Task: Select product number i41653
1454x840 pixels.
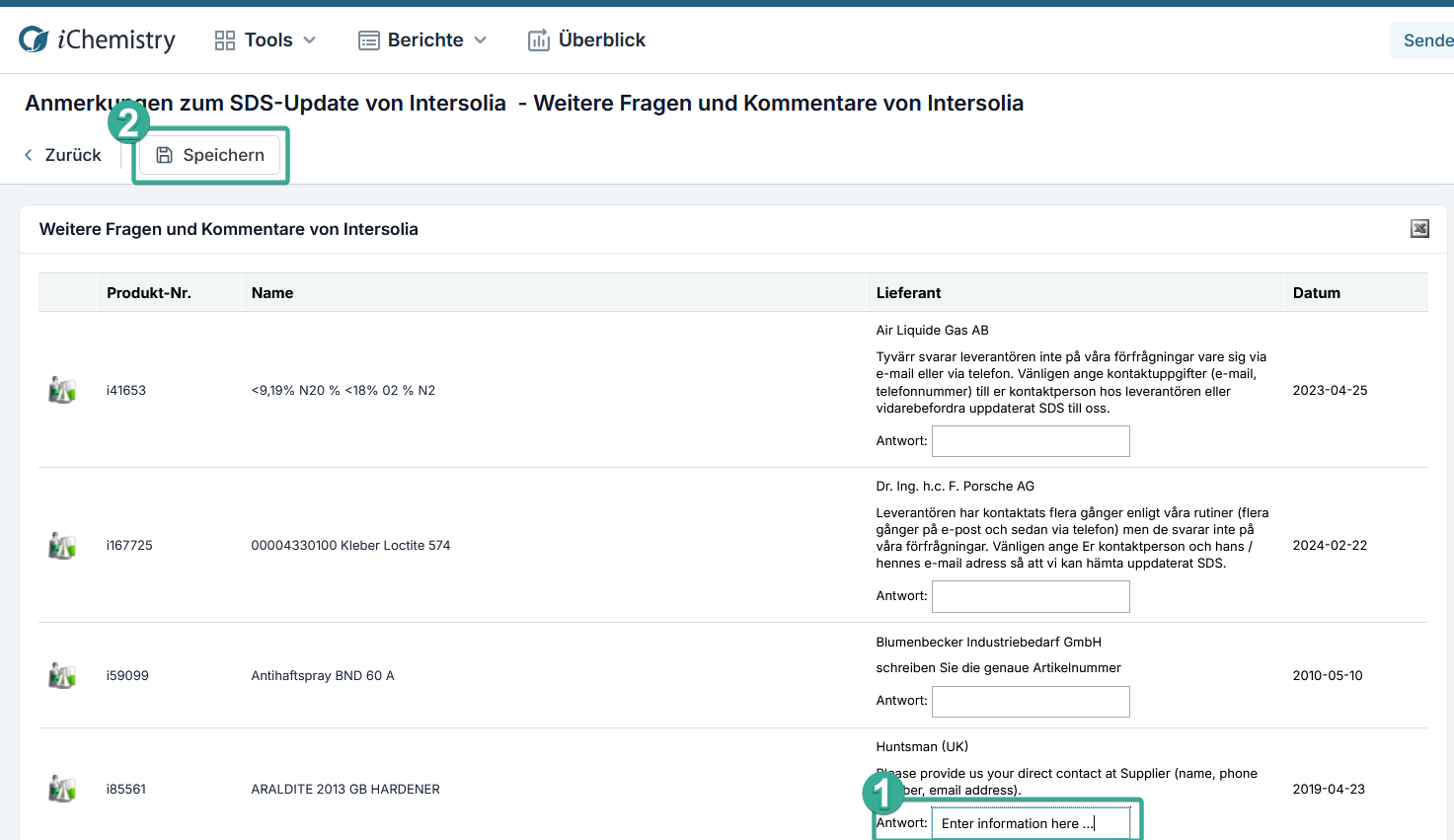Action: 126,390
